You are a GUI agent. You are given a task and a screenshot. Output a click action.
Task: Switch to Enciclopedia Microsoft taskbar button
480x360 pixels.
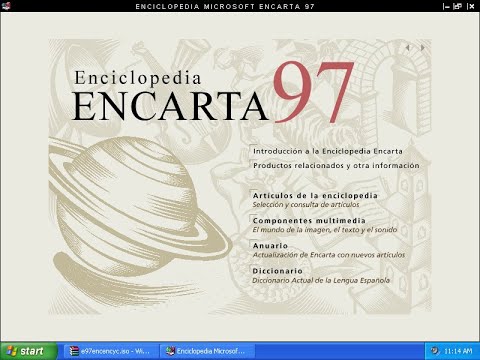point(207,351)
